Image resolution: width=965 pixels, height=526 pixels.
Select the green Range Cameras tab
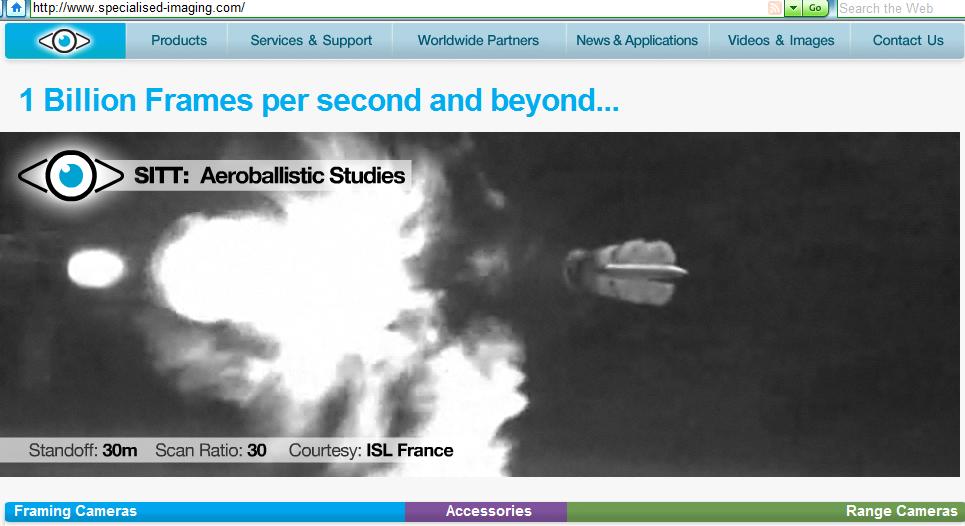[x=900, y=511]
